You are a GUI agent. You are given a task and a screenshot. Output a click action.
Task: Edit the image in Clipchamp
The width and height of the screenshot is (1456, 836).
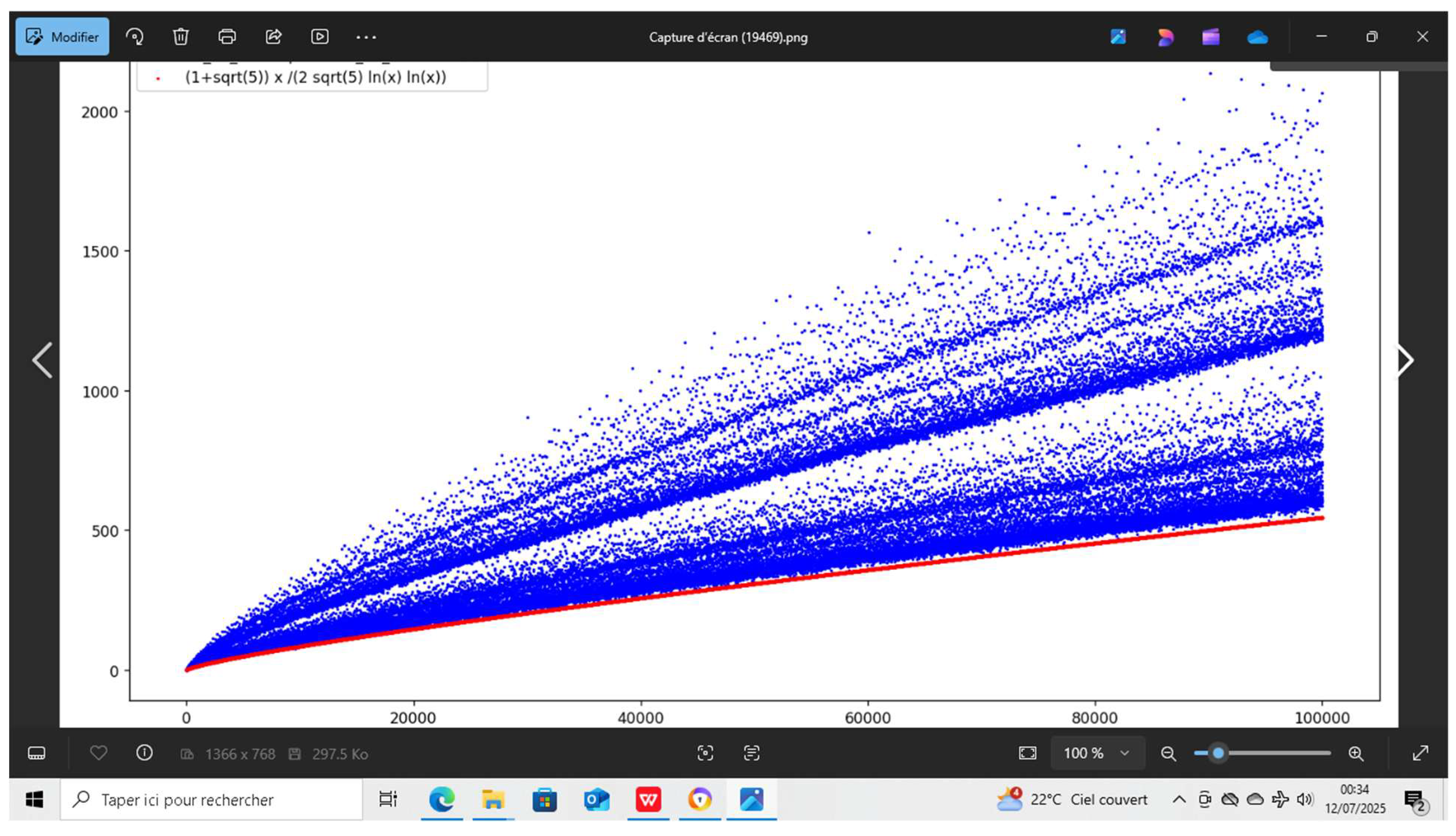click(1210, 36)
